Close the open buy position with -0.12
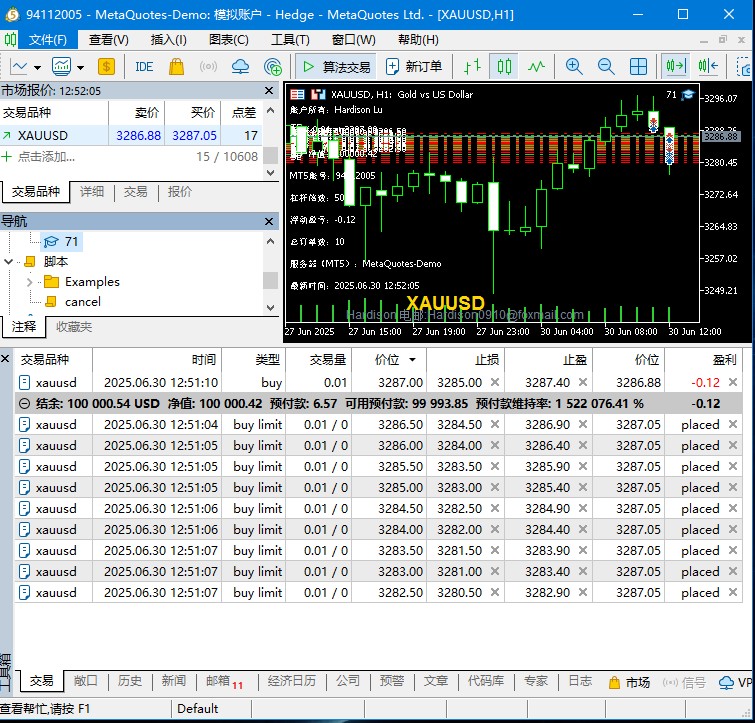 point(733,382)
